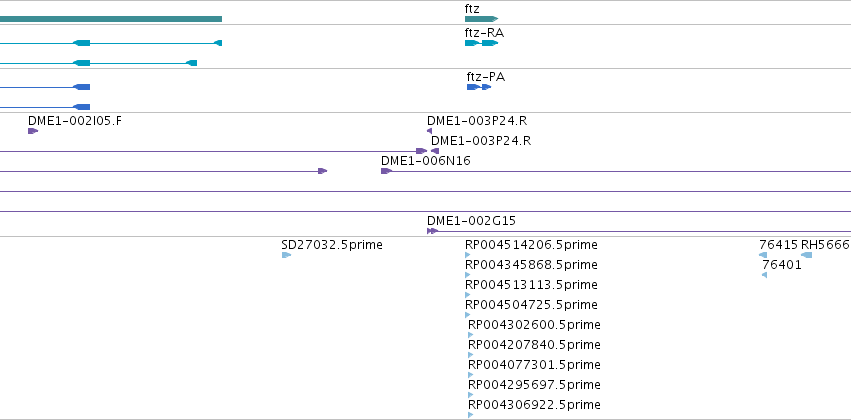The width and height of the screenshot is (851, 420).
Task: Click the DME1-002G15 label
Action: (x=471, y=221)
